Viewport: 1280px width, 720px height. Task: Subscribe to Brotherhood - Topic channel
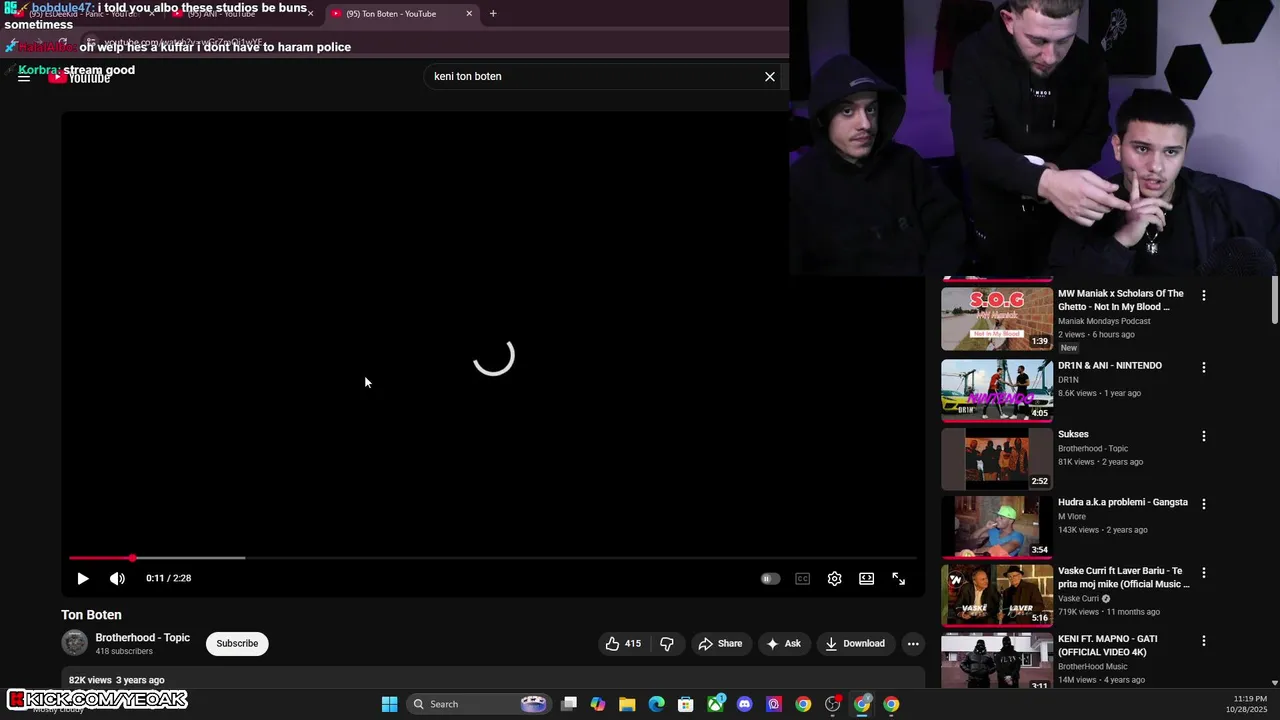tap(237, 643)
